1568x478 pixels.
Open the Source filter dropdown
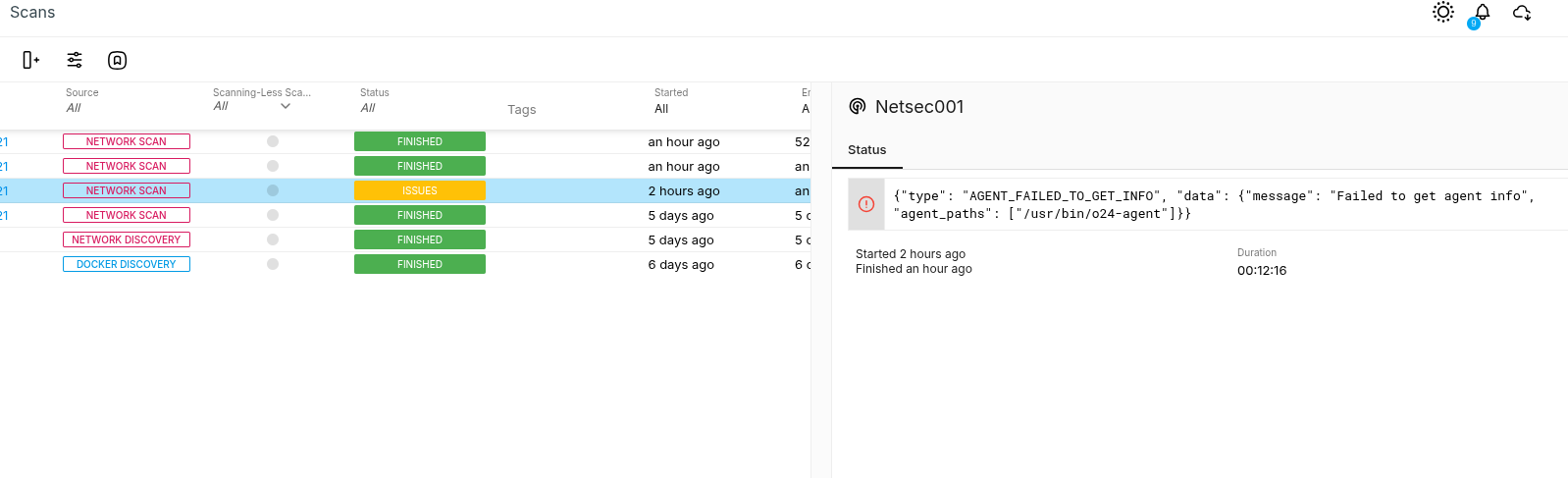[75, 108]
